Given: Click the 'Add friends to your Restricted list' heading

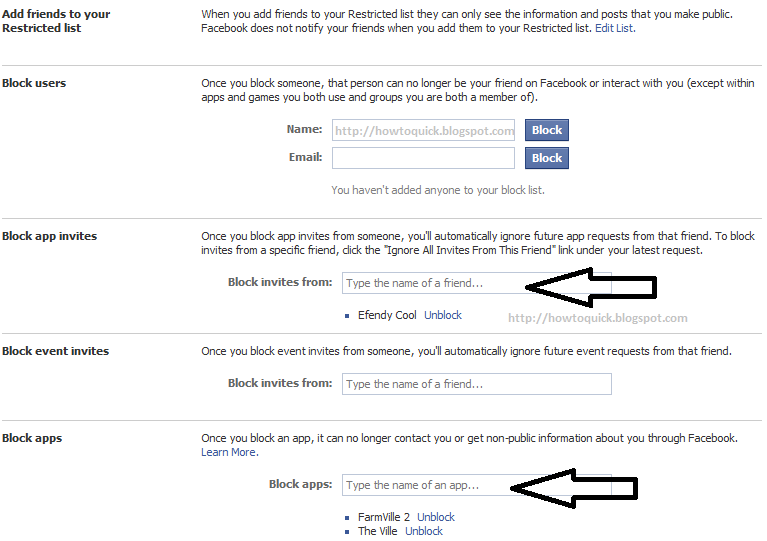Looking at the screenshot, I should pos(56,21).
